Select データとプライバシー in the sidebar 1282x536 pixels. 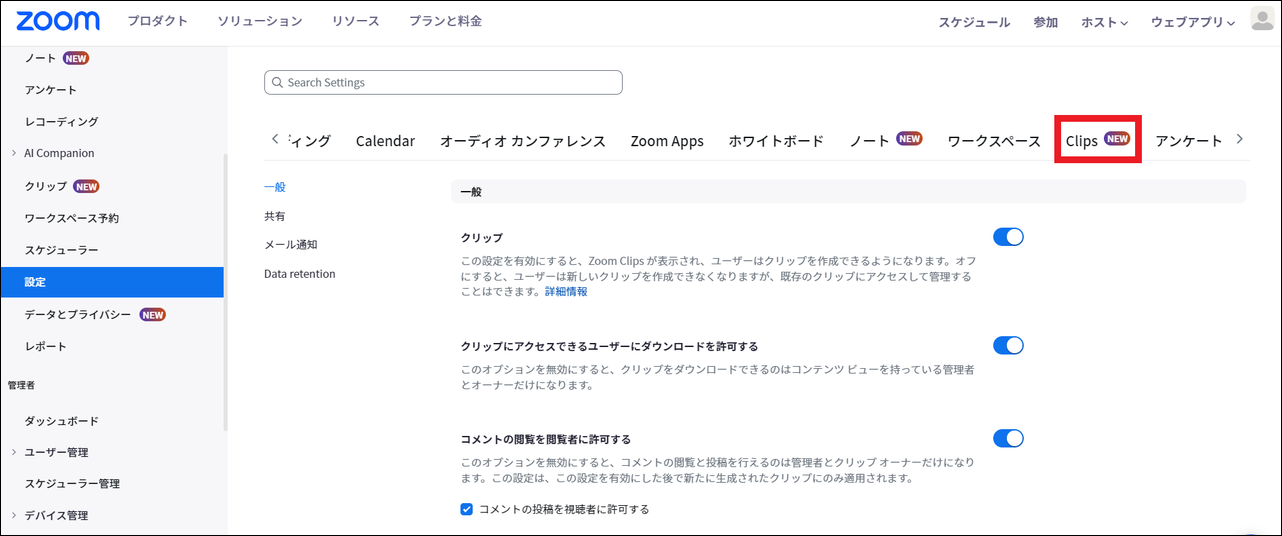pyautogui.click(x=78, y=314)
